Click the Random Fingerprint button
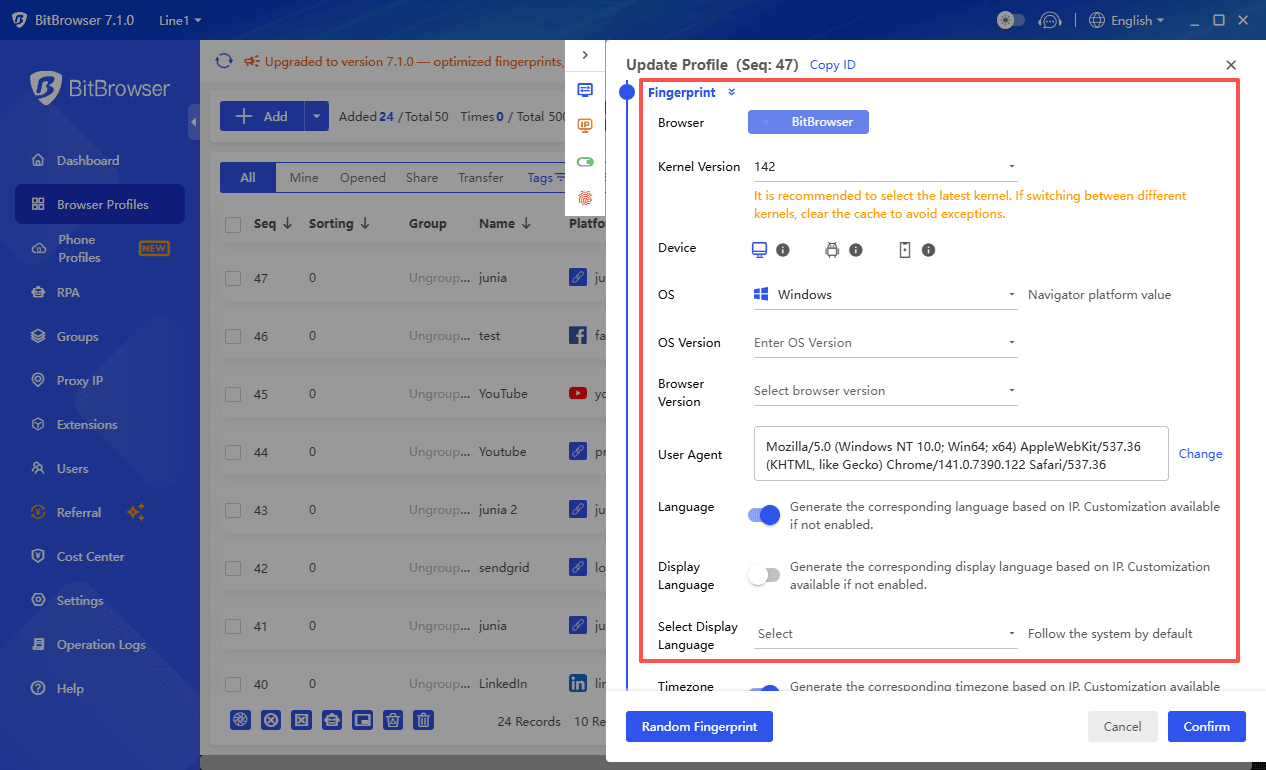This screenshot has width=1266, height=770. pyautogui.click(x=699, y=727)
